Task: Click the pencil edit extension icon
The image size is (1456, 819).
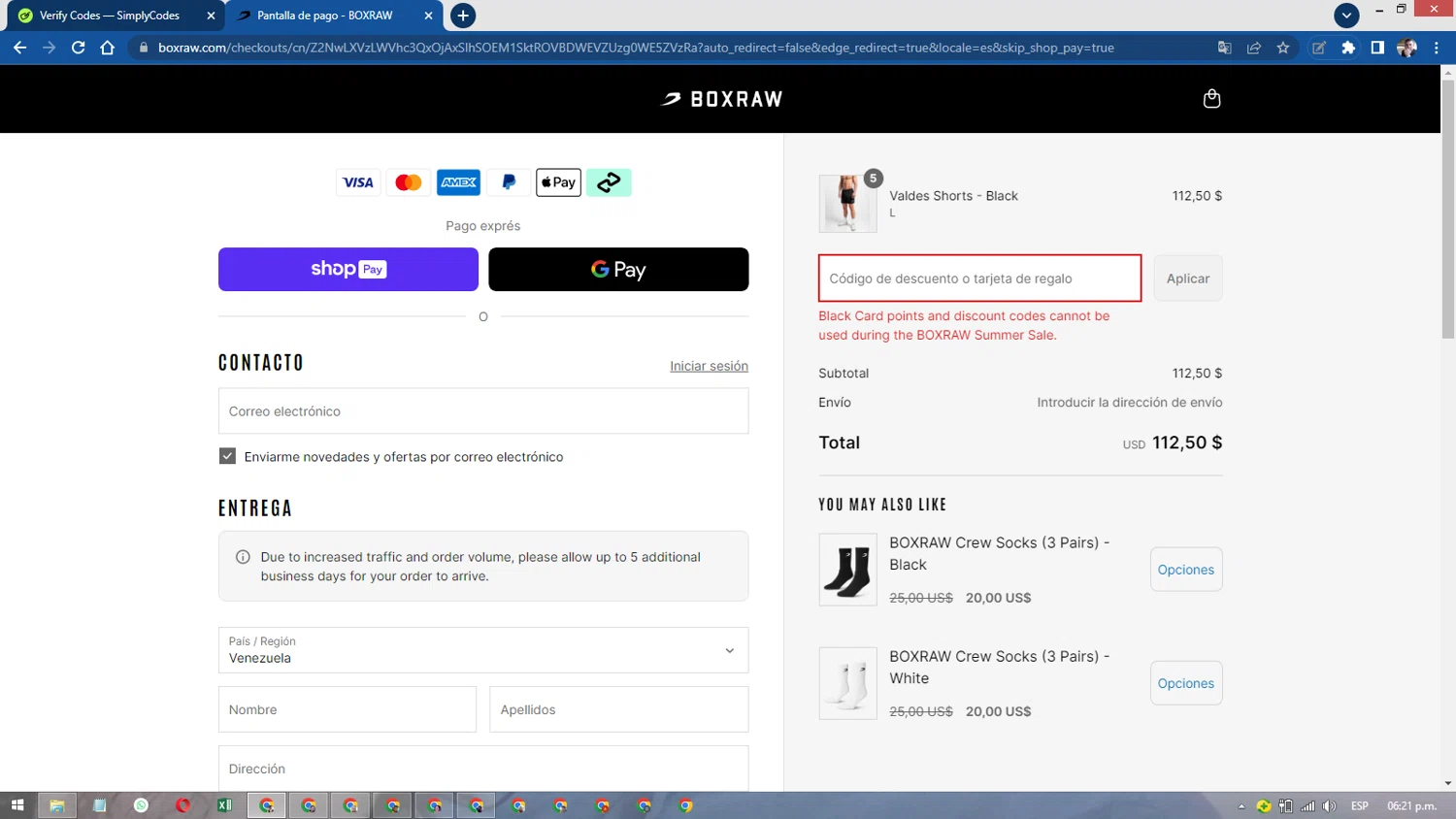Action: (1319, 48)
